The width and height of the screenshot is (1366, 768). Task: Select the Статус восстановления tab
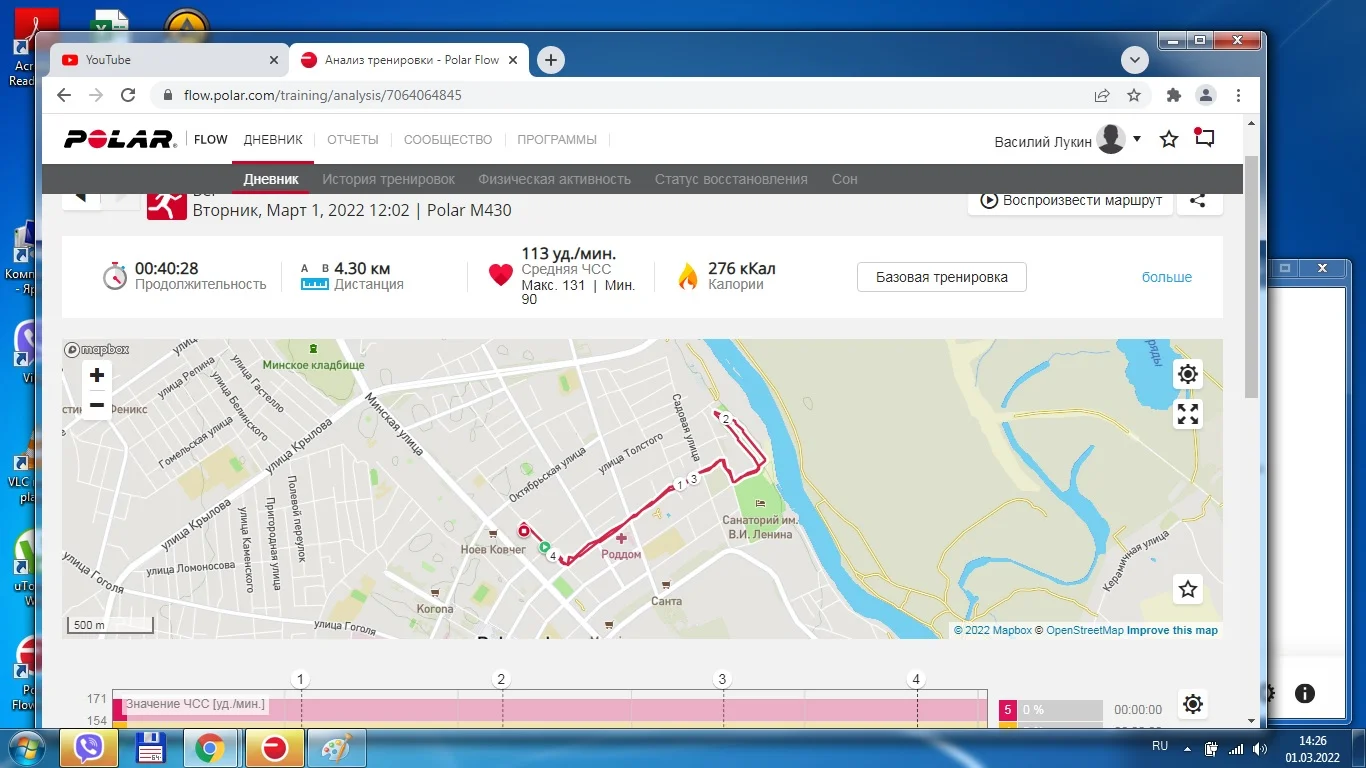click(731, 179)
